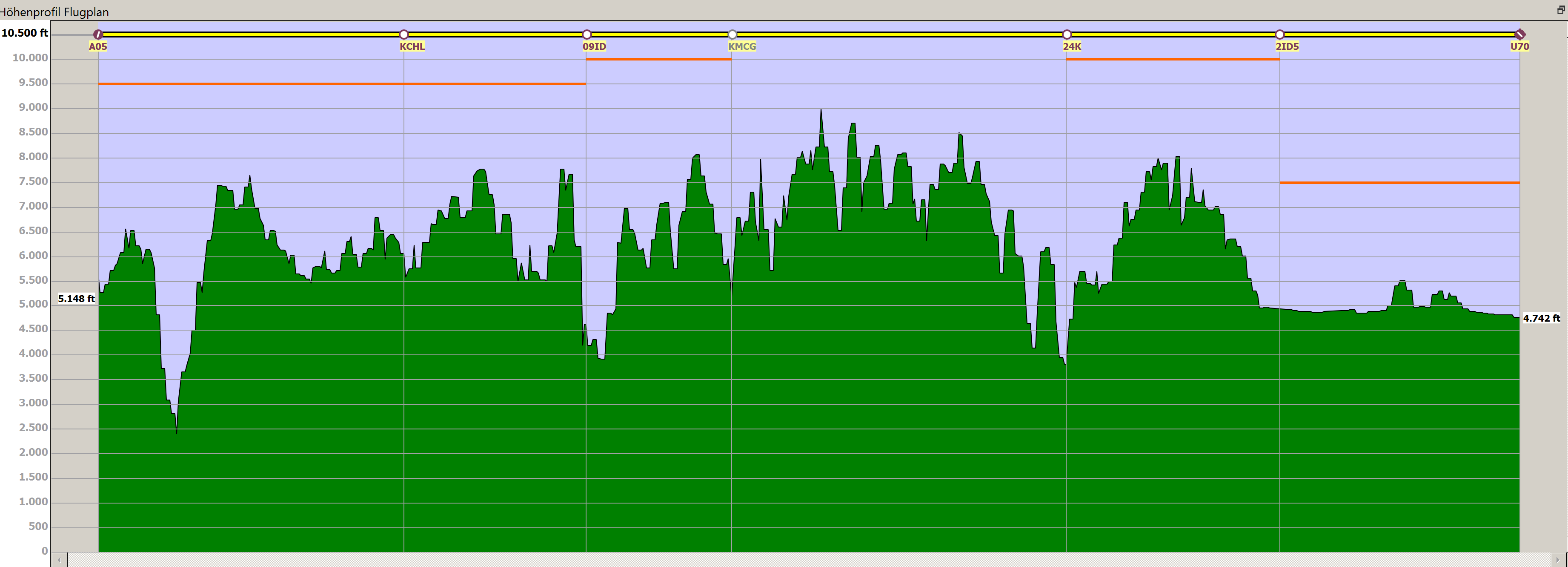The height and width of the screenshot is (567, 1568).
Task: Click the 9.000 altitude axis label
Action: click(33, 107)
